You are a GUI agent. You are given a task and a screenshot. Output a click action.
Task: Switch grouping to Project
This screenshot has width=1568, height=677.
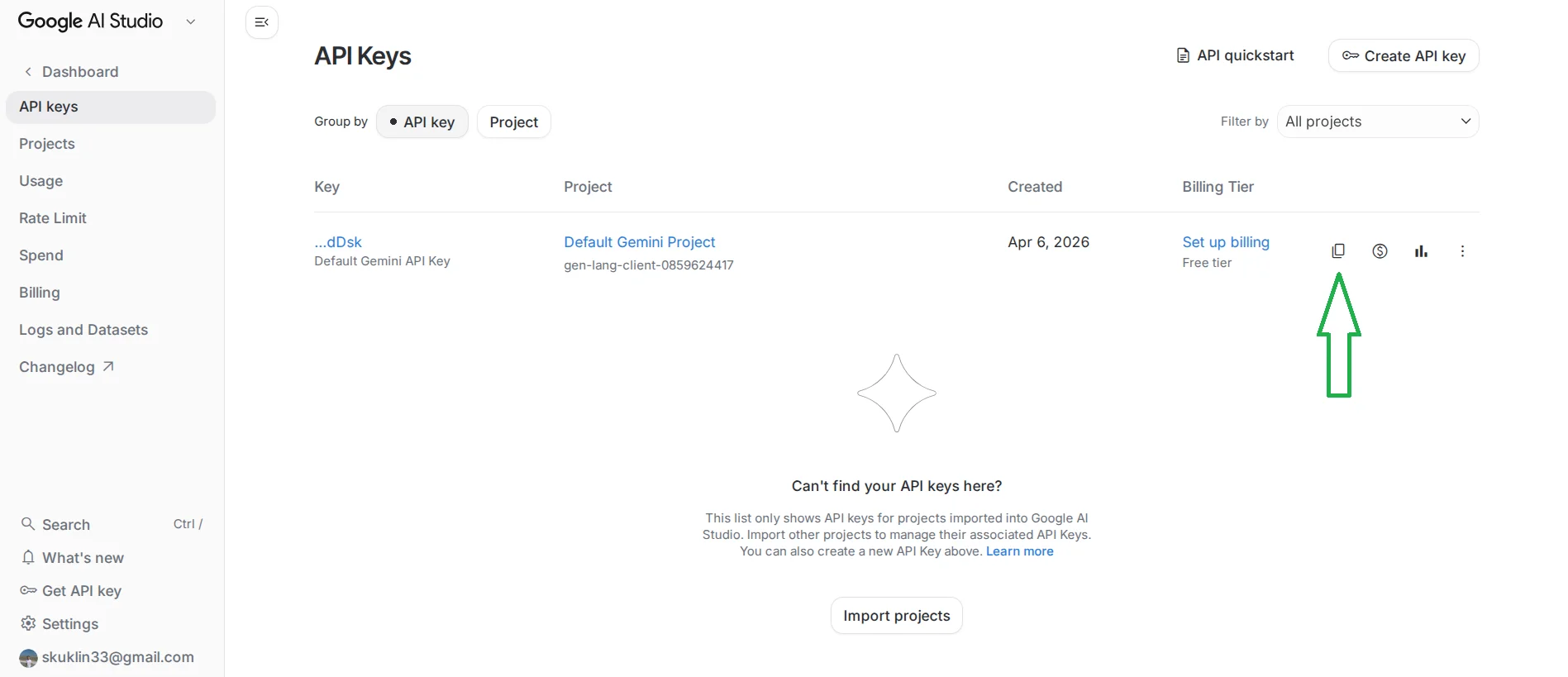[x=512, y=122]
